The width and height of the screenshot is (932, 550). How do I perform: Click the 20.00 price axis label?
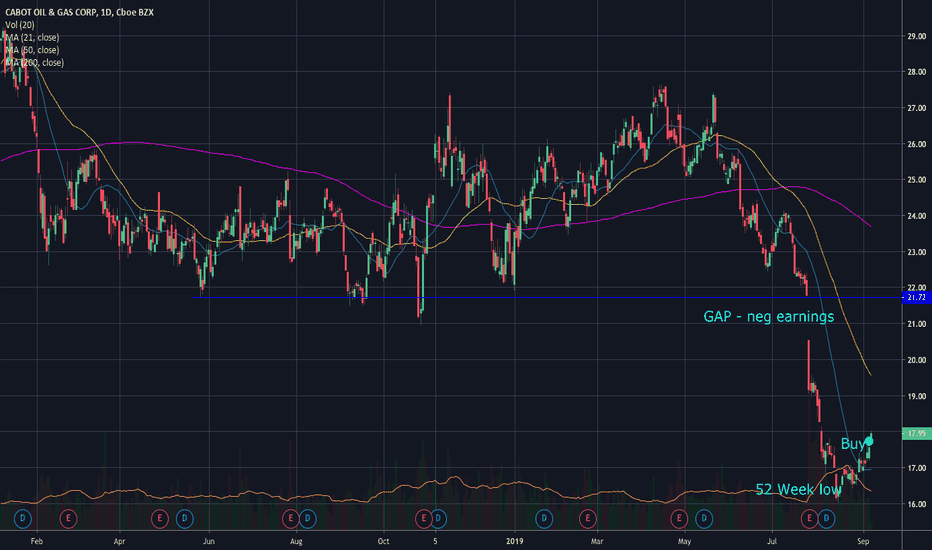[916, 360]
